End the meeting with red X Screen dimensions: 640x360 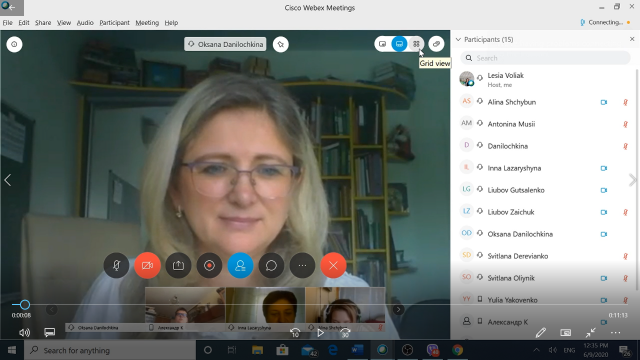click(x=333, y=265)
